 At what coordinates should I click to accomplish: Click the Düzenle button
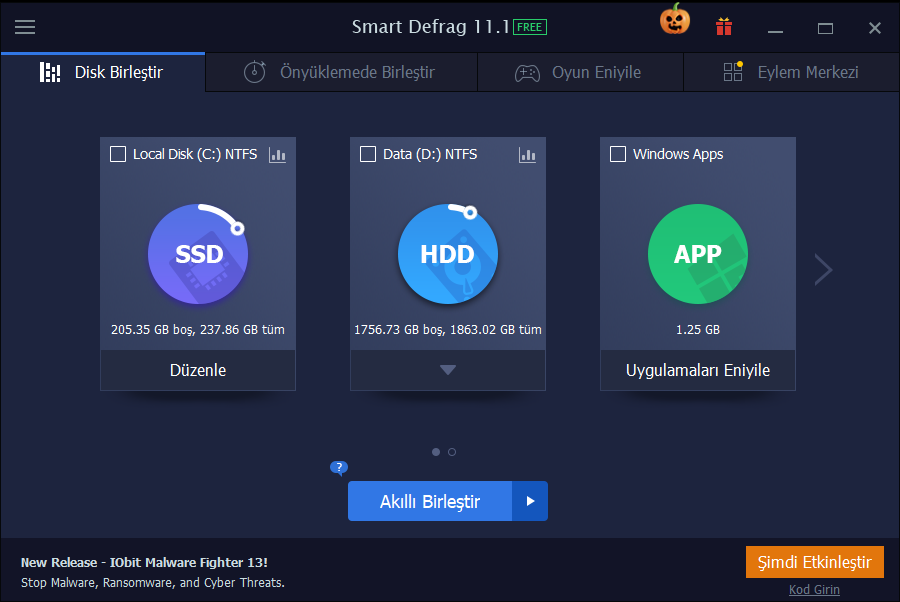[198, 369]
